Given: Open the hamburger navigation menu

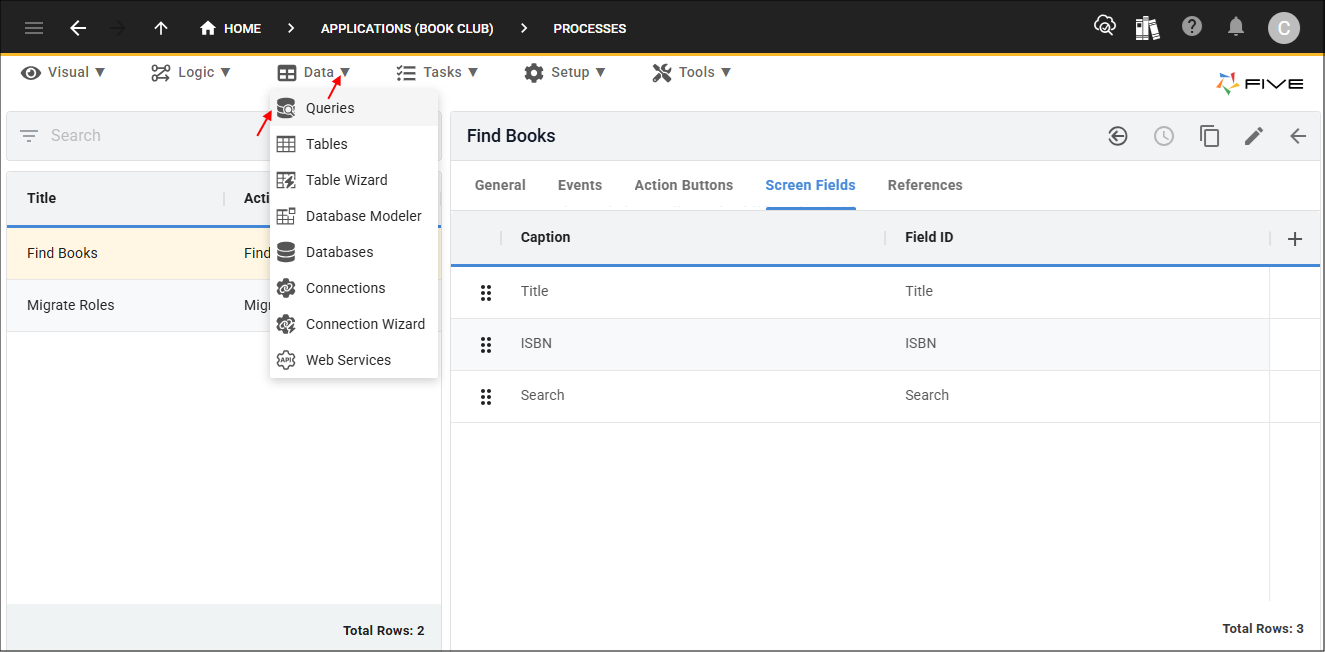Looking at the screenshot, I should click(33, 27).
